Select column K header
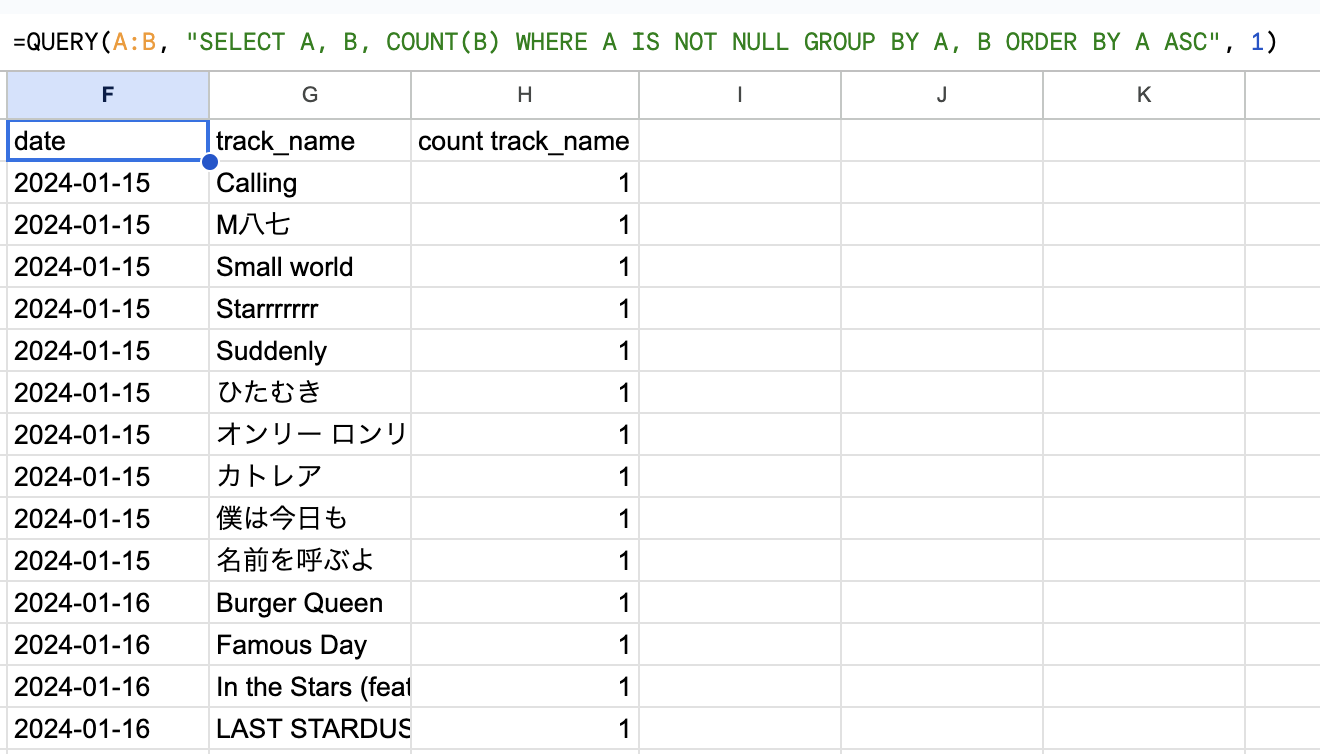1320x754 pixels. [1144, 95]
